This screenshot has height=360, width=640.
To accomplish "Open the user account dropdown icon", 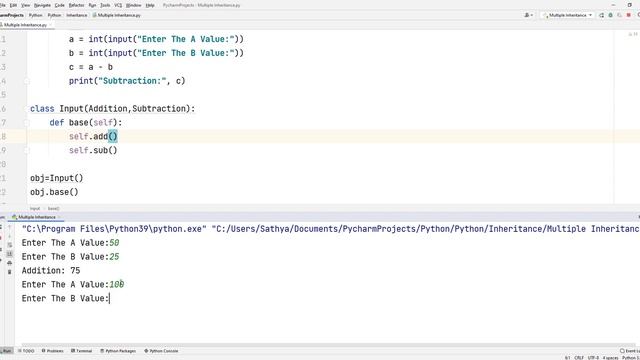I will [x=529, y=15].
